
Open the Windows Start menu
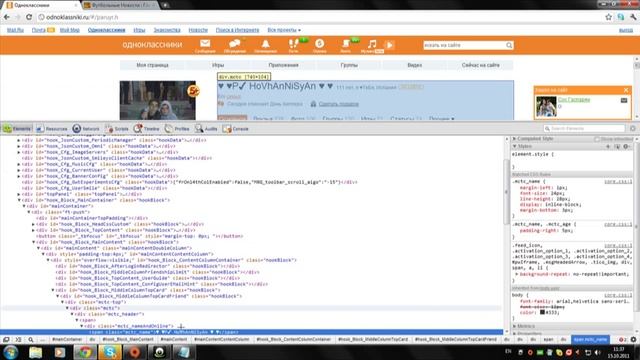(11, 352)
